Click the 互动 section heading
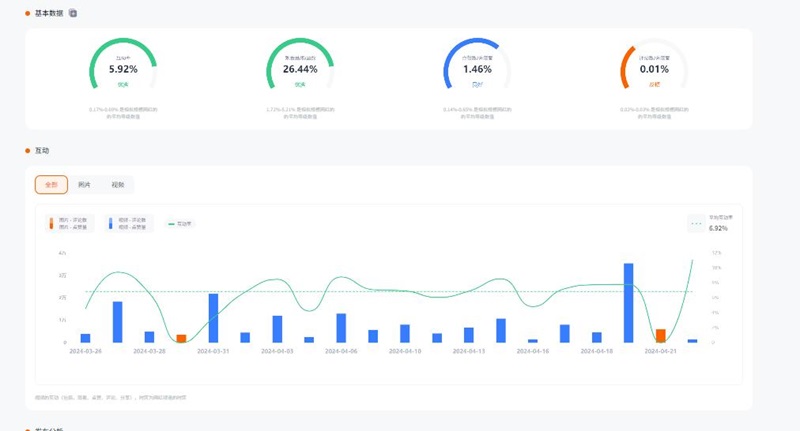 click(x=41, y=151)
